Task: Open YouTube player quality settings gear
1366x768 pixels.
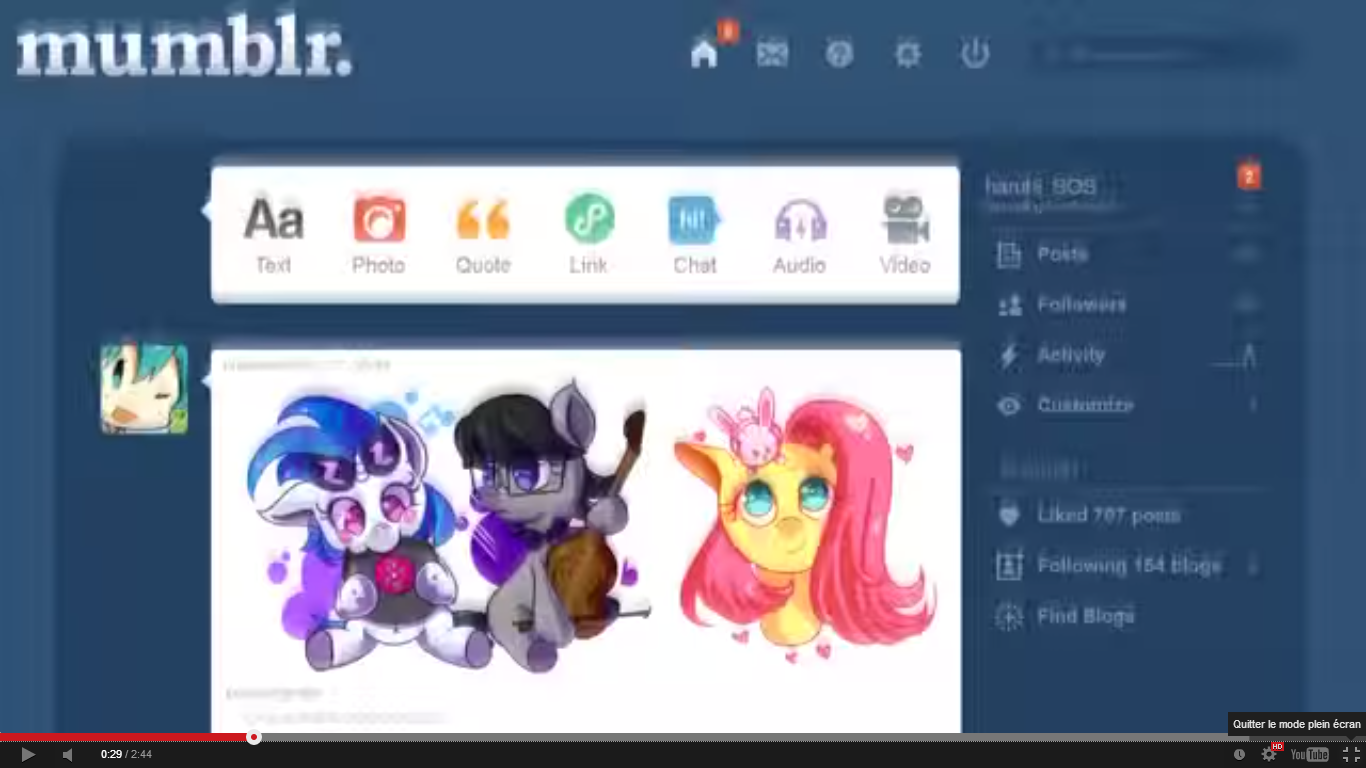Action: [x=1269, y=754]
